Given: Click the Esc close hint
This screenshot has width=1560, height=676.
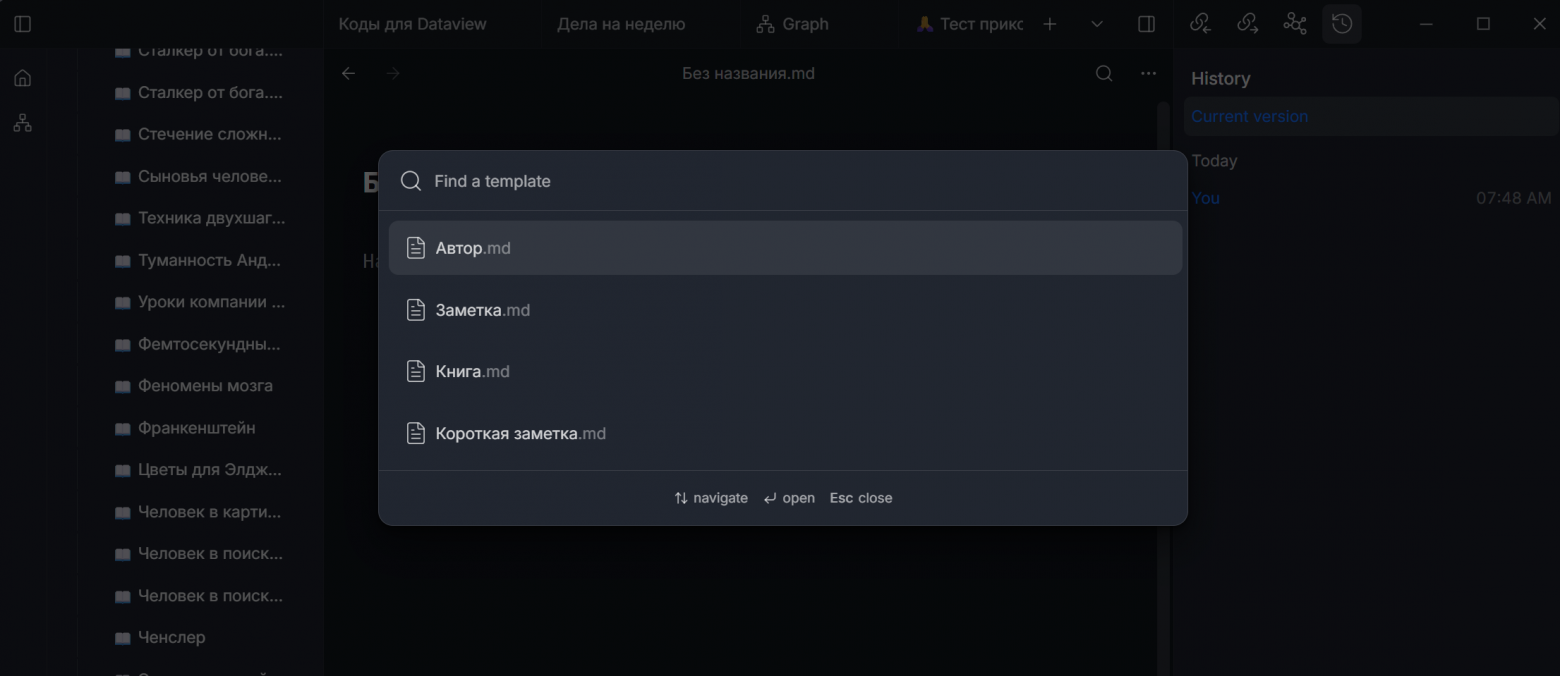Looking at the screenshot, I should [x=861, y=498].
